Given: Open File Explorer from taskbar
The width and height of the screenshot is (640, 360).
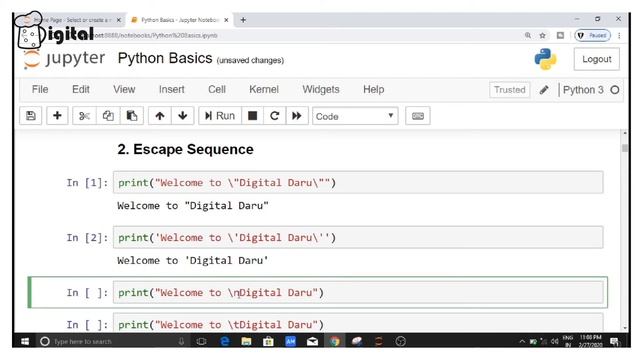Looking at the screenshot, I should [246, 341].
